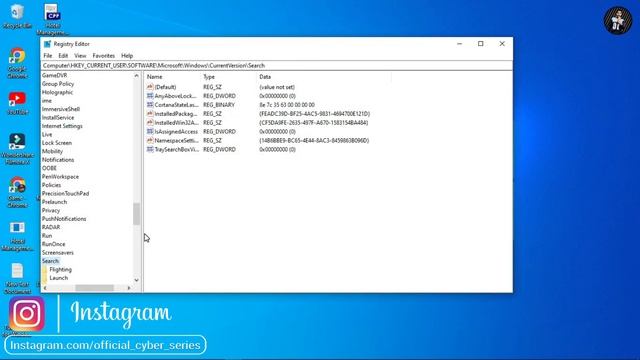Open the View menu
This screenshot has height=360, width=640.
80,56
